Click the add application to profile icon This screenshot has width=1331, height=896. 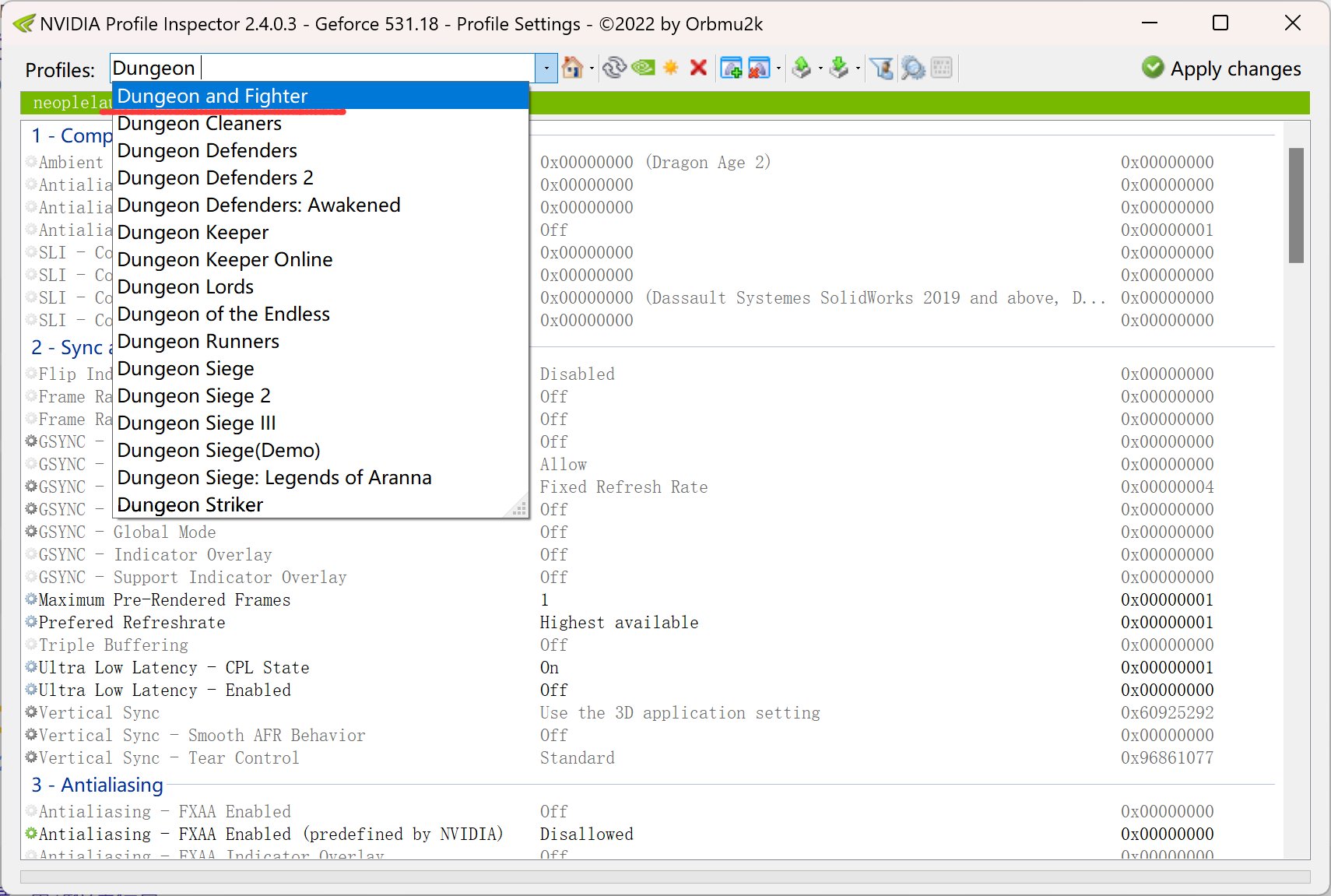732,69
